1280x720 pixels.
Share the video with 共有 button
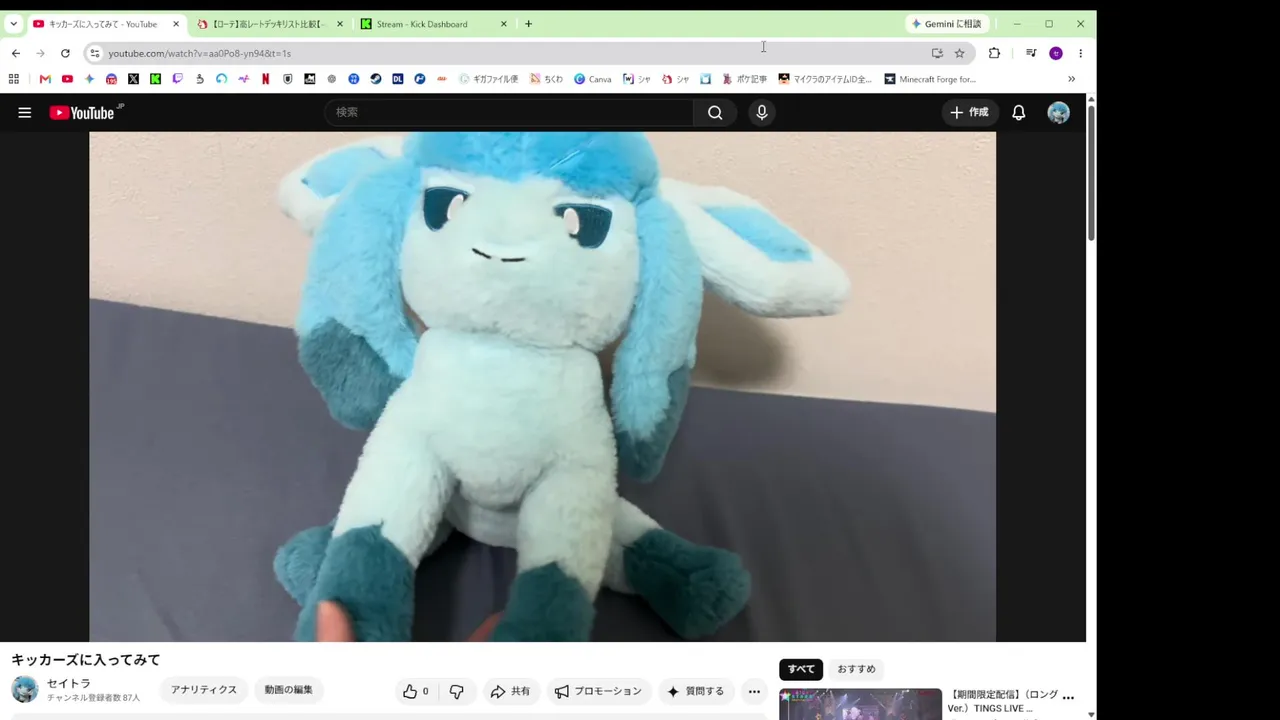tap(510, 691)
